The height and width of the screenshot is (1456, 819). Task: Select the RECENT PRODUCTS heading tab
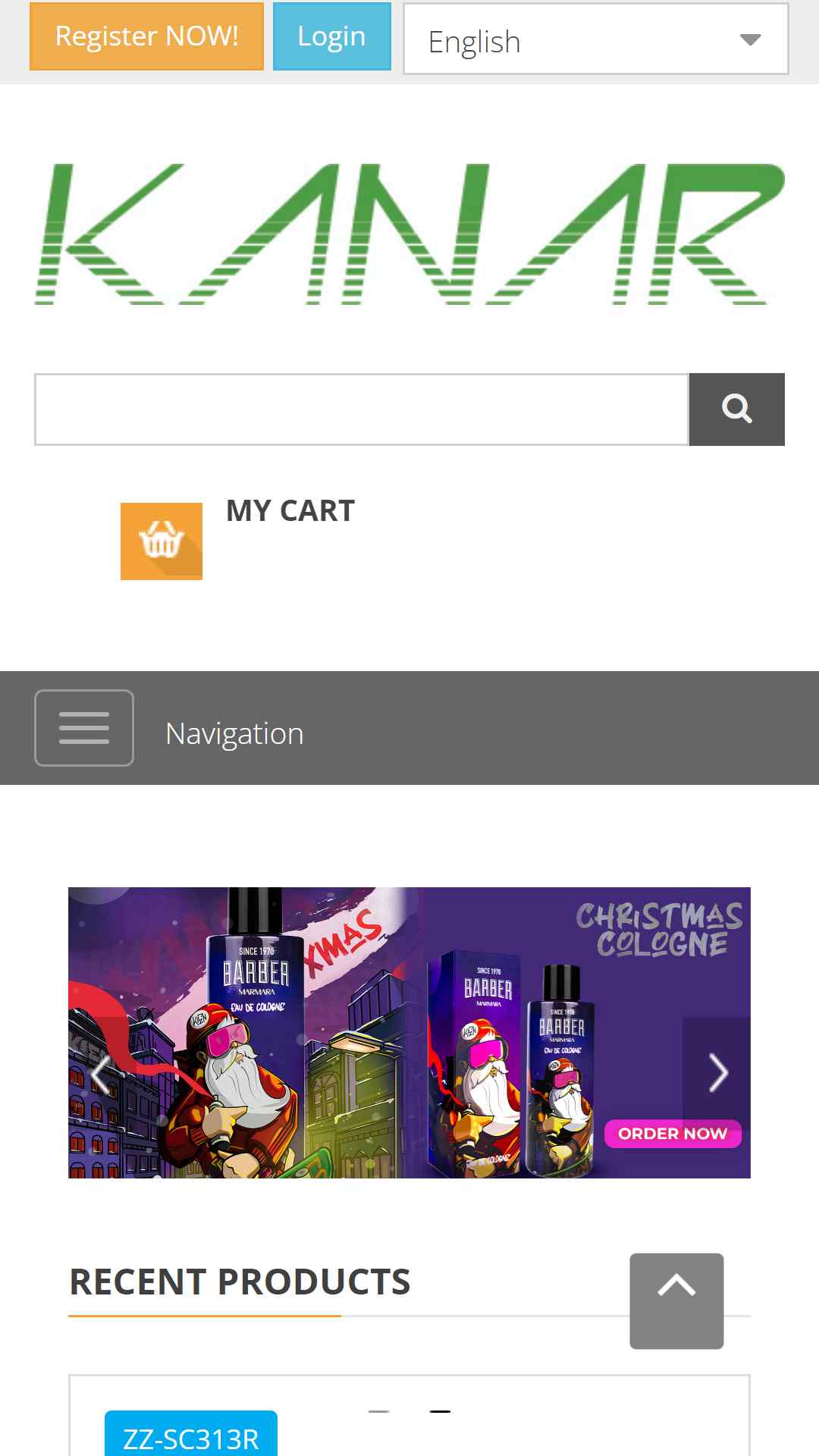click(240, 1282)
